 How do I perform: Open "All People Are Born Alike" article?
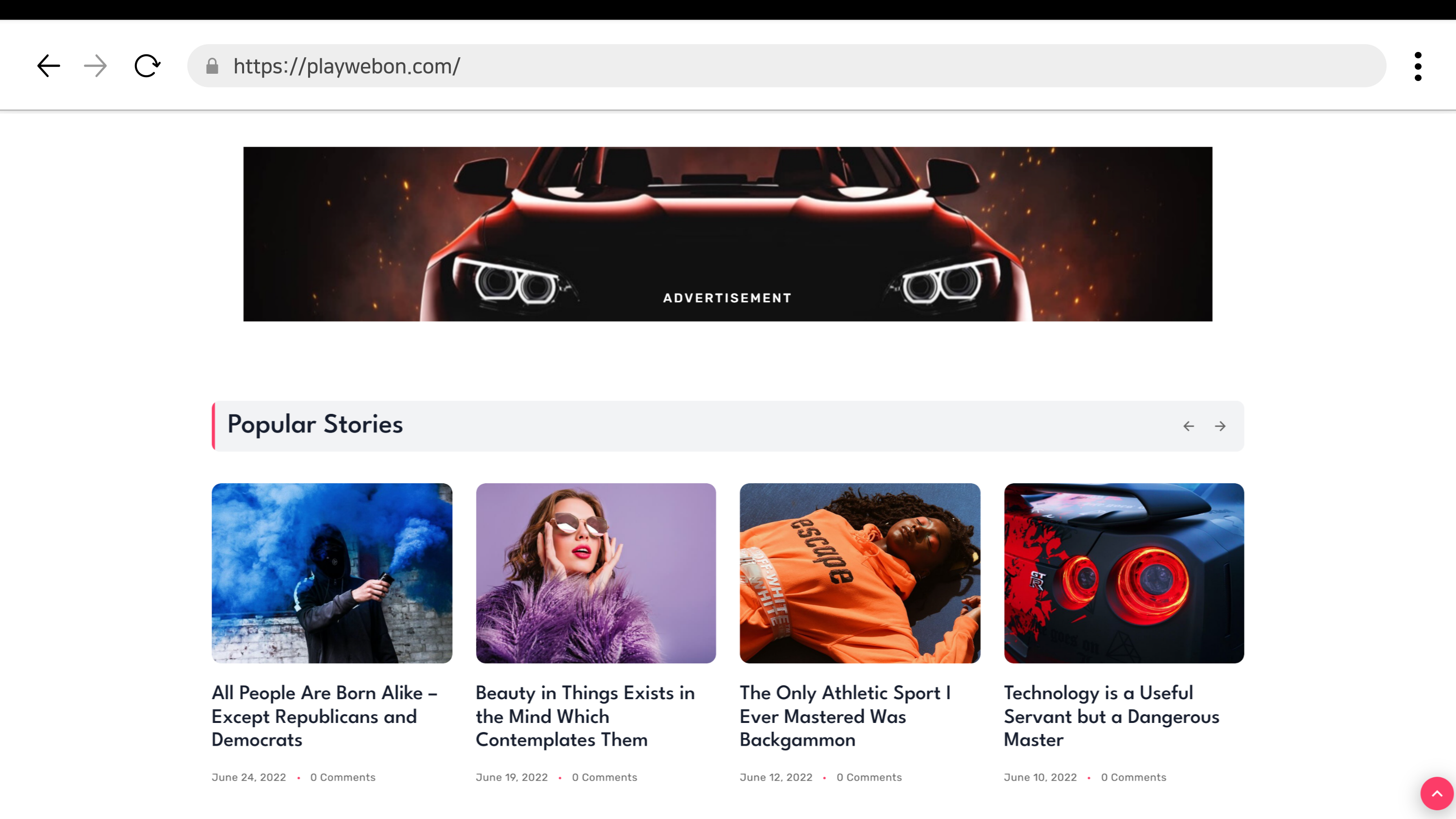click(x=324, y=716)
